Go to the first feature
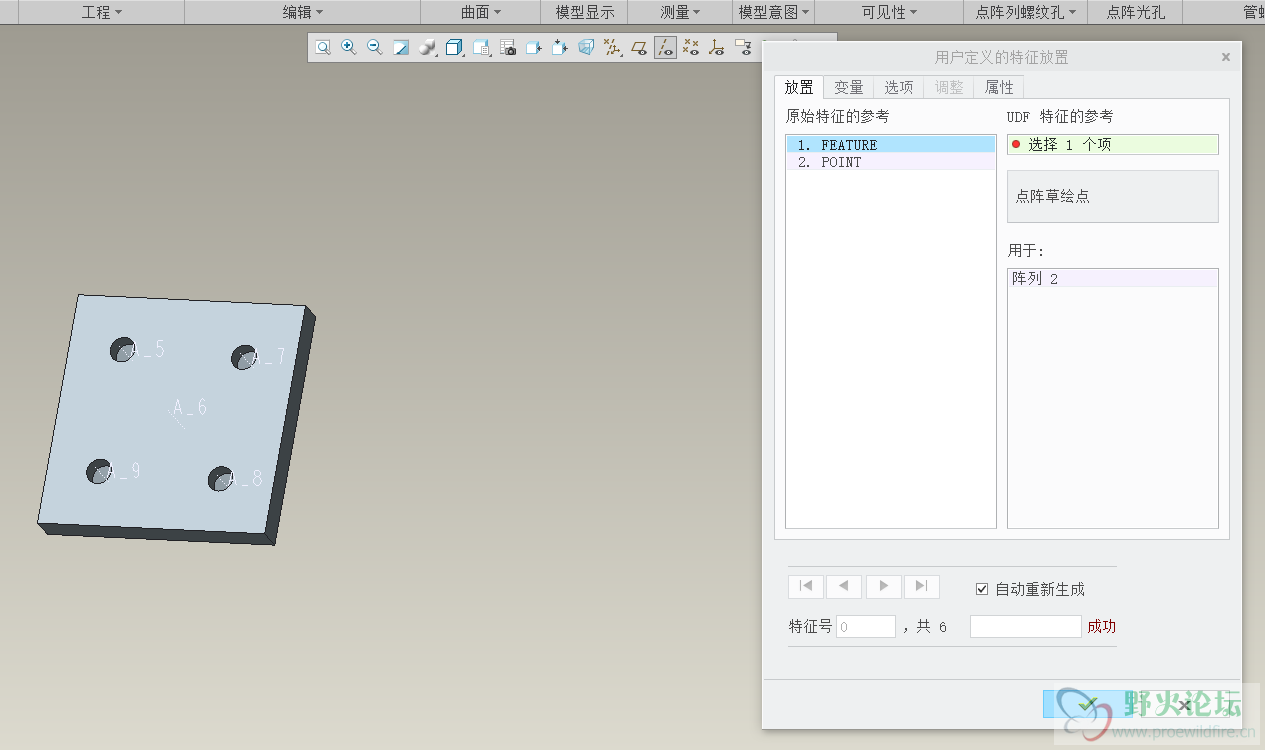 tap(806, 586)
